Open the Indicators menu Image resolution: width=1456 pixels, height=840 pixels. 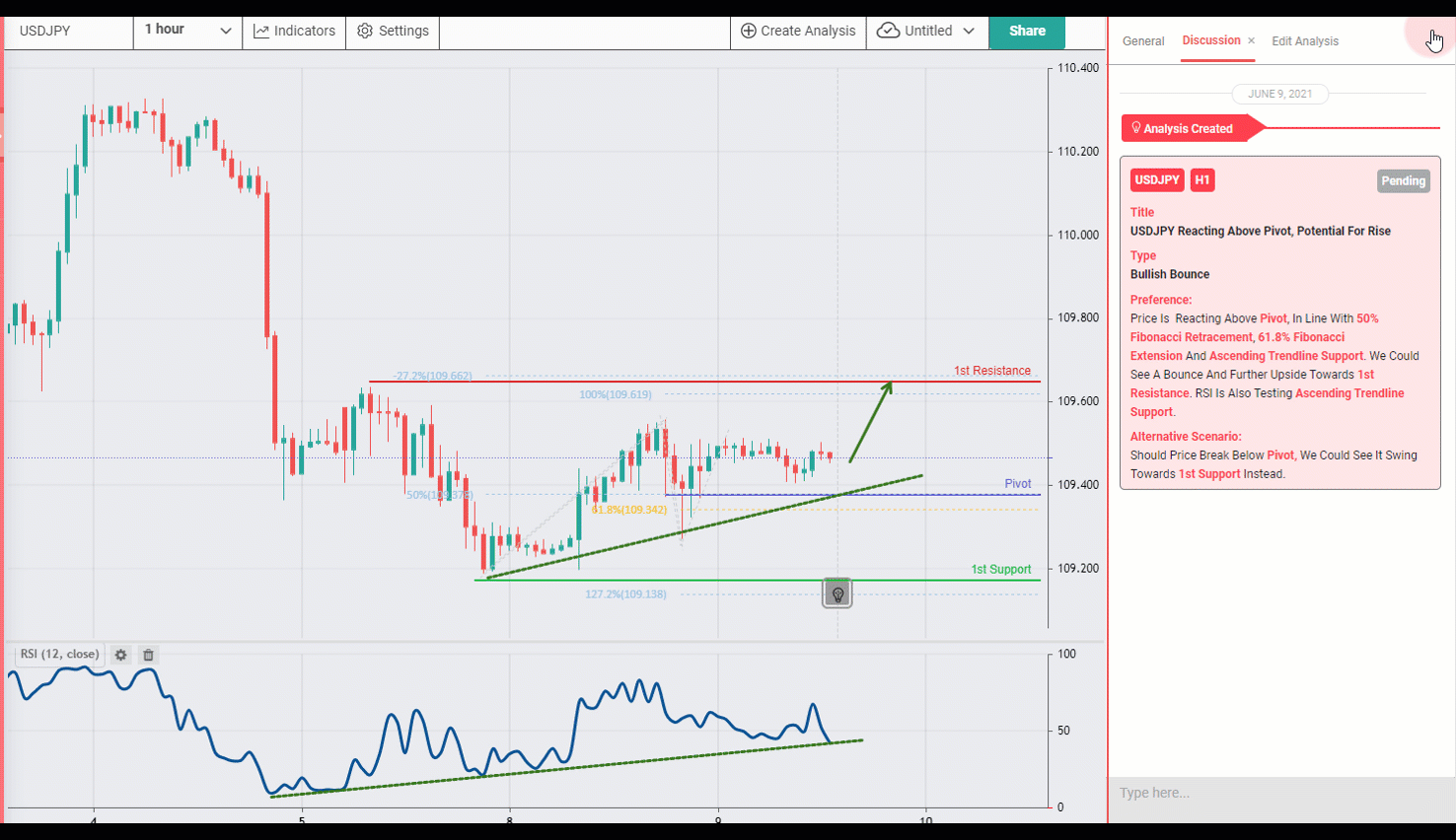[x=294, y=31]
